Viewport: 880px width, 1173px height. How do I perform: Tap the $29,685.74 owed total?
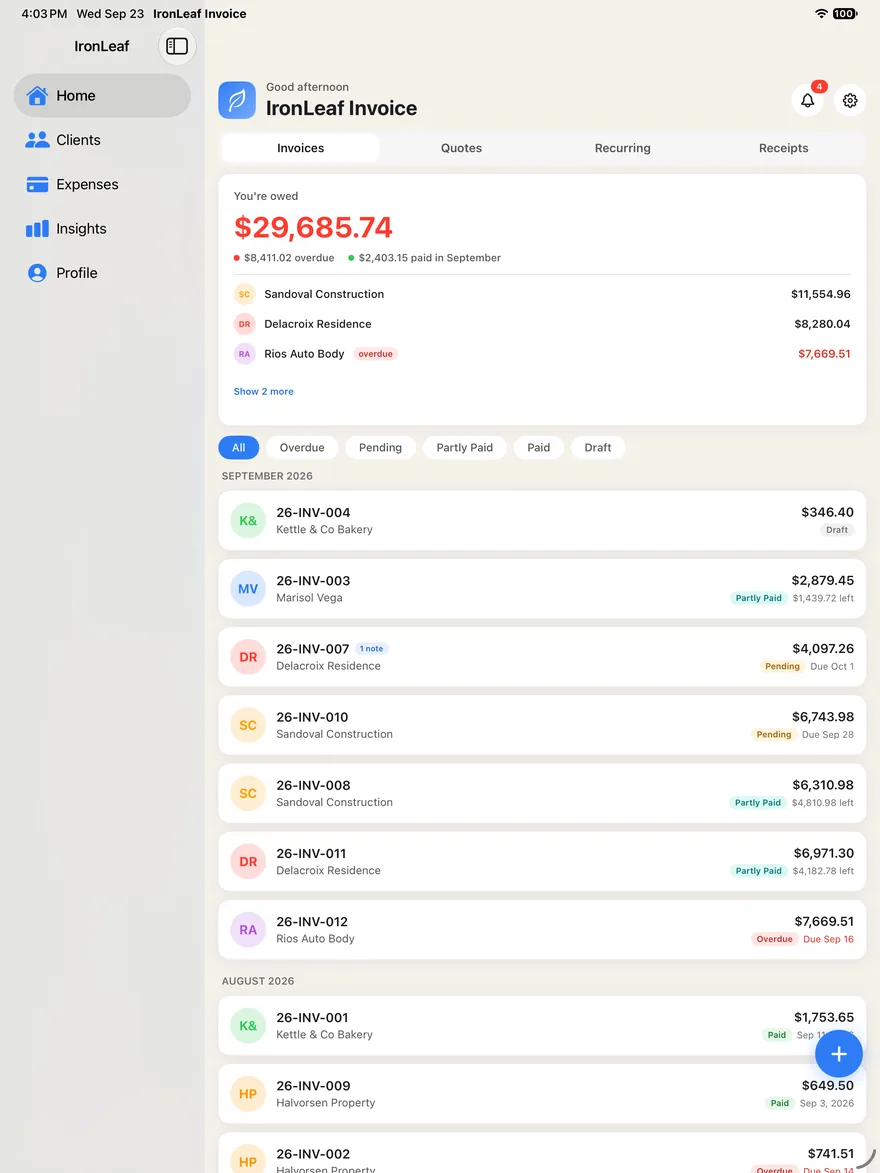pos(313,227)
